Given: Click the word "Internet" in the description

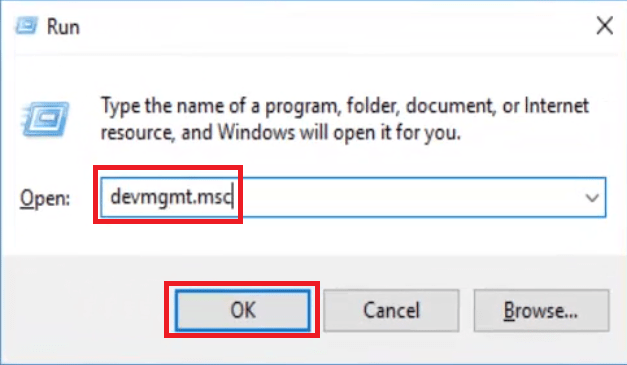Looking at the screenshot, I should 556,105.
